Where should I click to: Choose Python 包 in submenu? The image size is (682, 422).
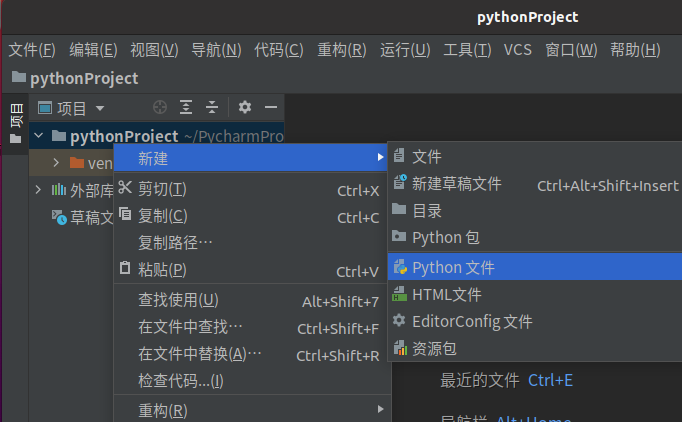coord(535,238)
